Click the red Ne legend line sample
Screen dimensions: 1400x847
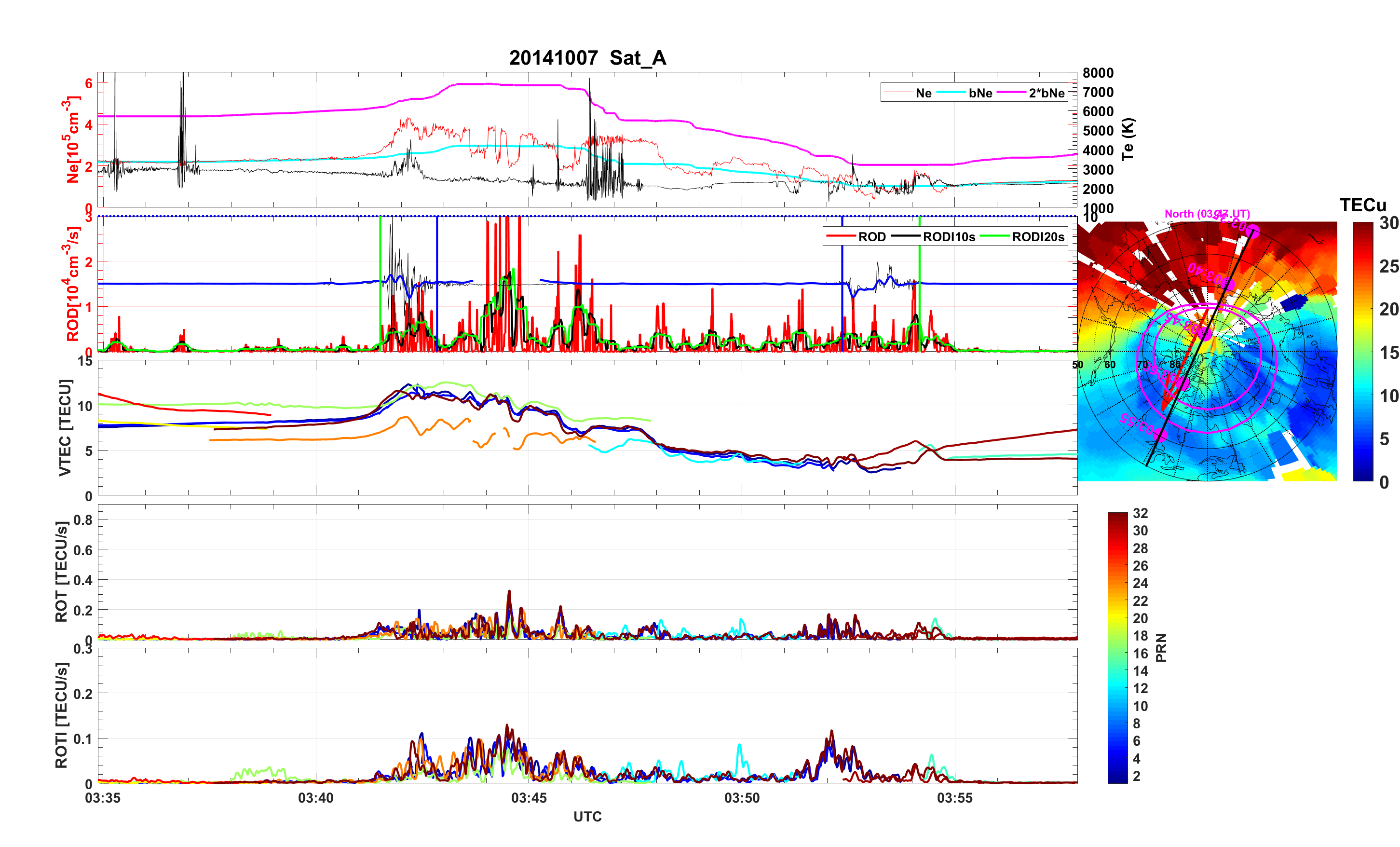tap(898, 93)
